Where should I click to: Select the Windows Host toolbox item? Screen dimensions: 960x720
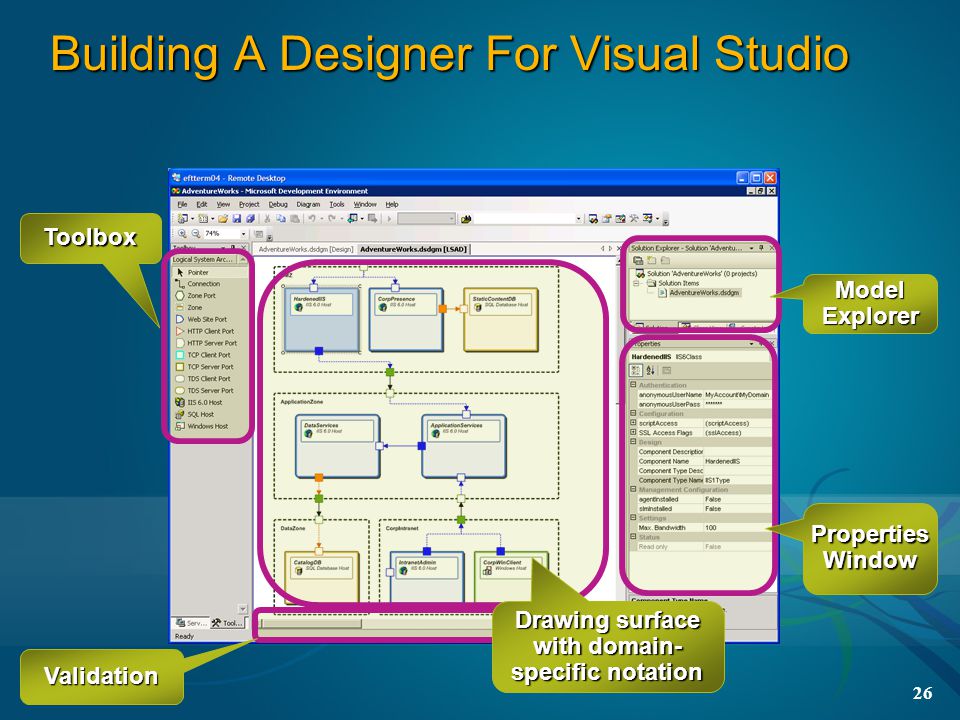click(x=210, y=426)
